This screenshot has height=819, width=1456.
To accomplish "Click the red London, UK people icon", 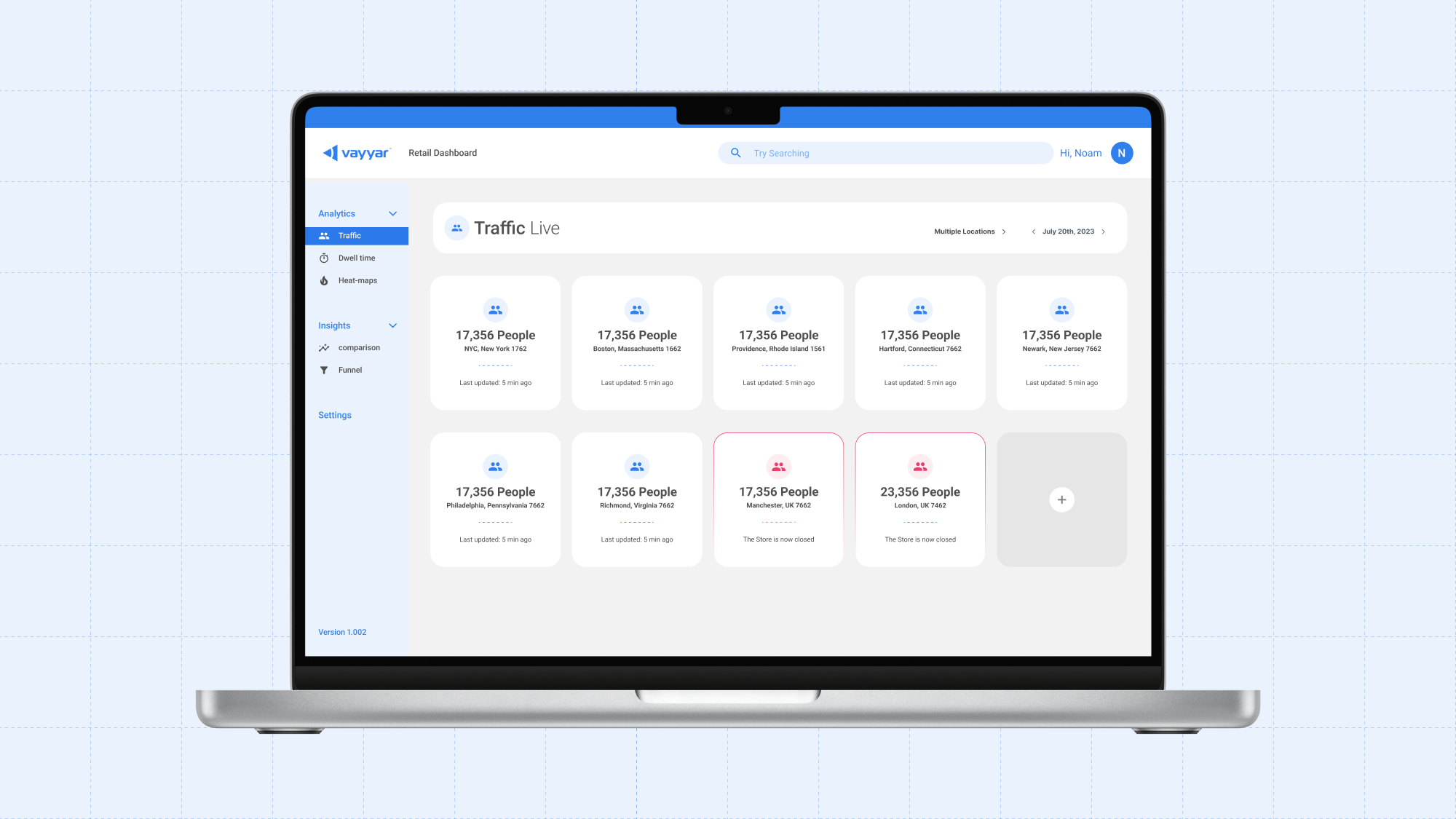I will pyautogui.click(x=920, y=466).
